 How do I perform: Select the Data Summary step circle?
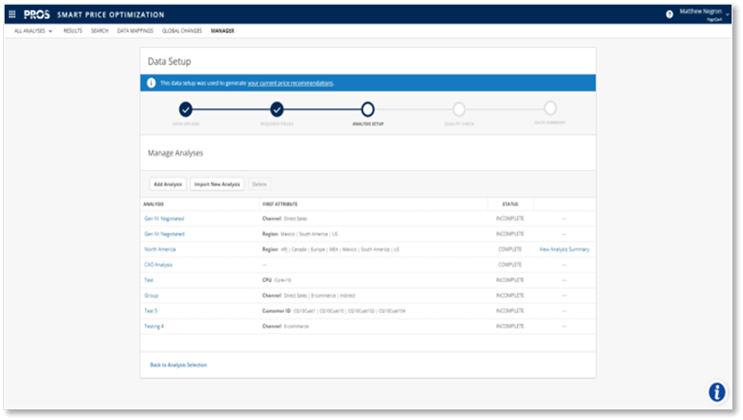tap(550, 108)
